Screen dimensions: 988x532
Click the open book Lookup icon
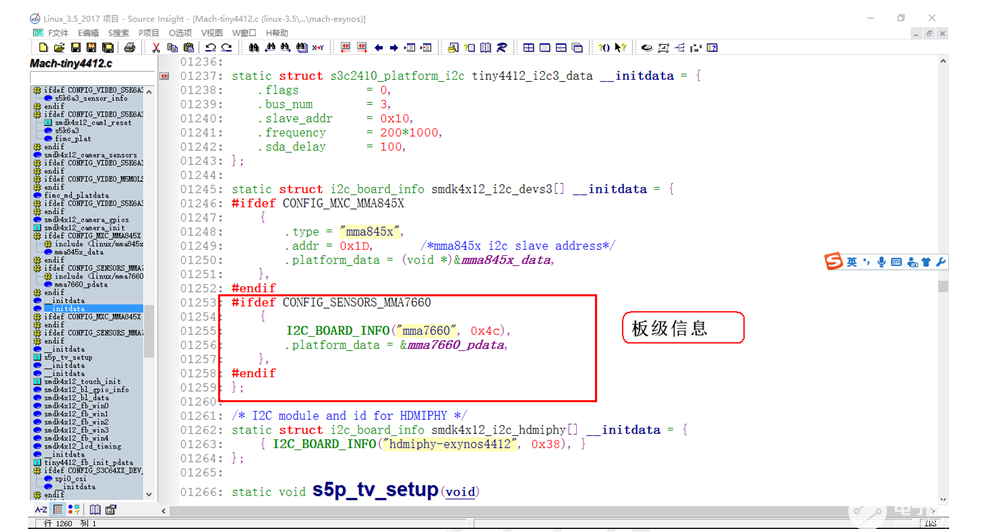(x=485, y=47)
